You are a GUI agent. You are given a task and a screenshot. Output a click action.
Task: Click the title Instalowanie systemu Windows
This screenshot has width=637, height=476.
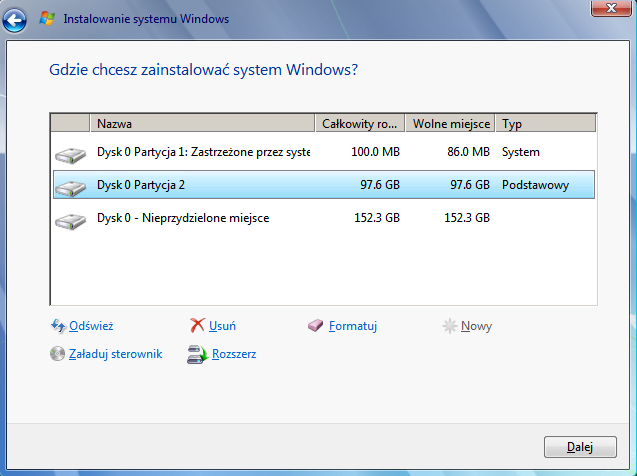(x=146, y=19)
